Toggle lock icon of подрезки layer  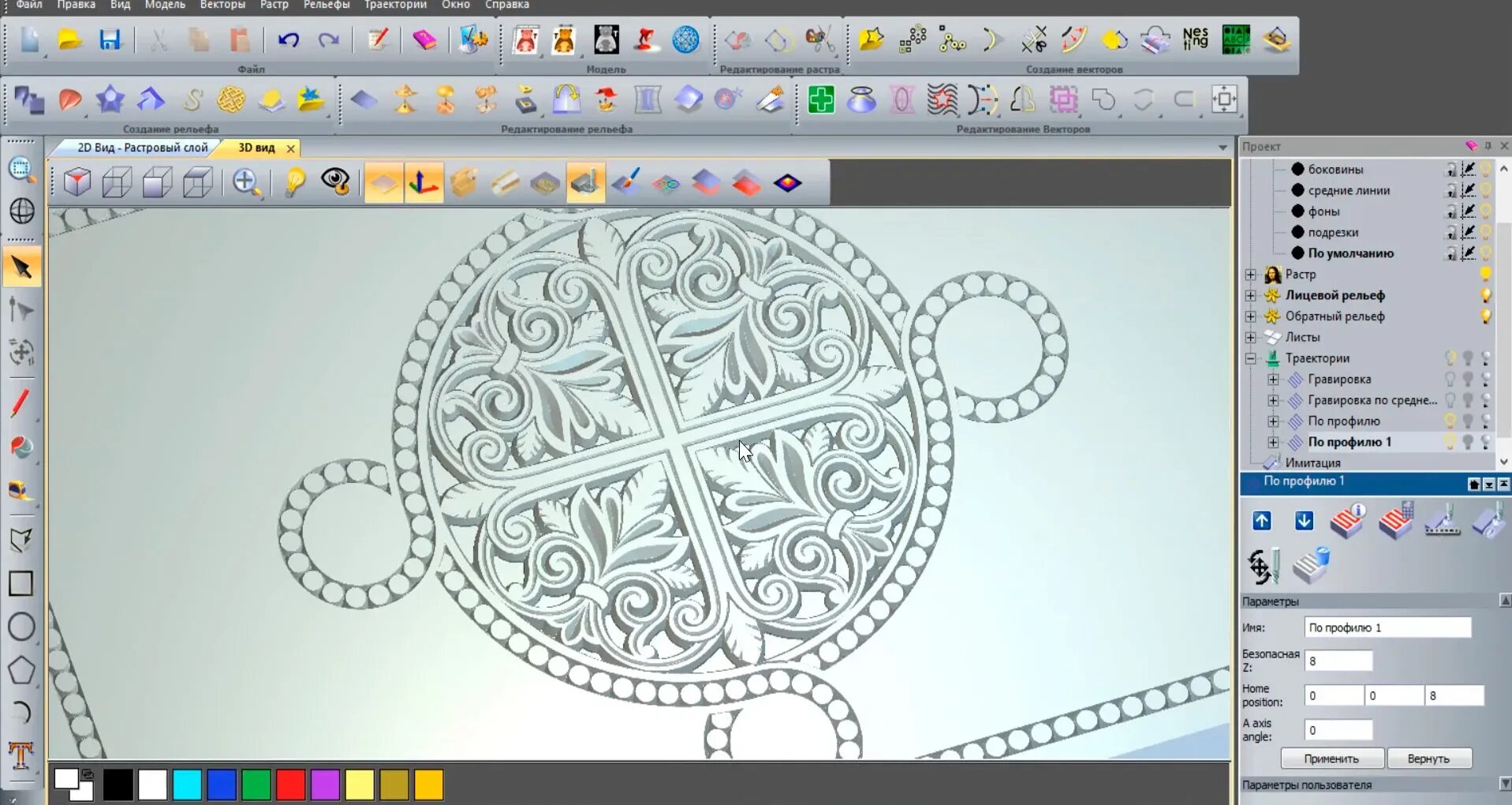click(x=1450, y=232)
